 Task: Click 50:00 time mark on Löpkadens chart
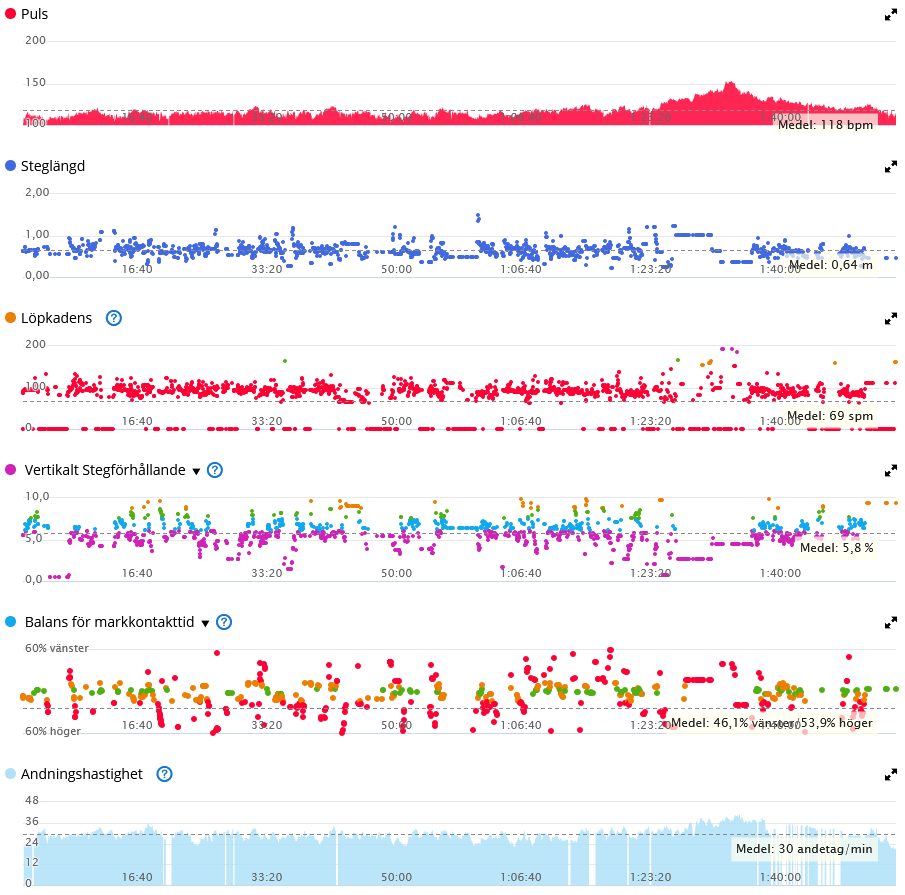click(397, 421)
